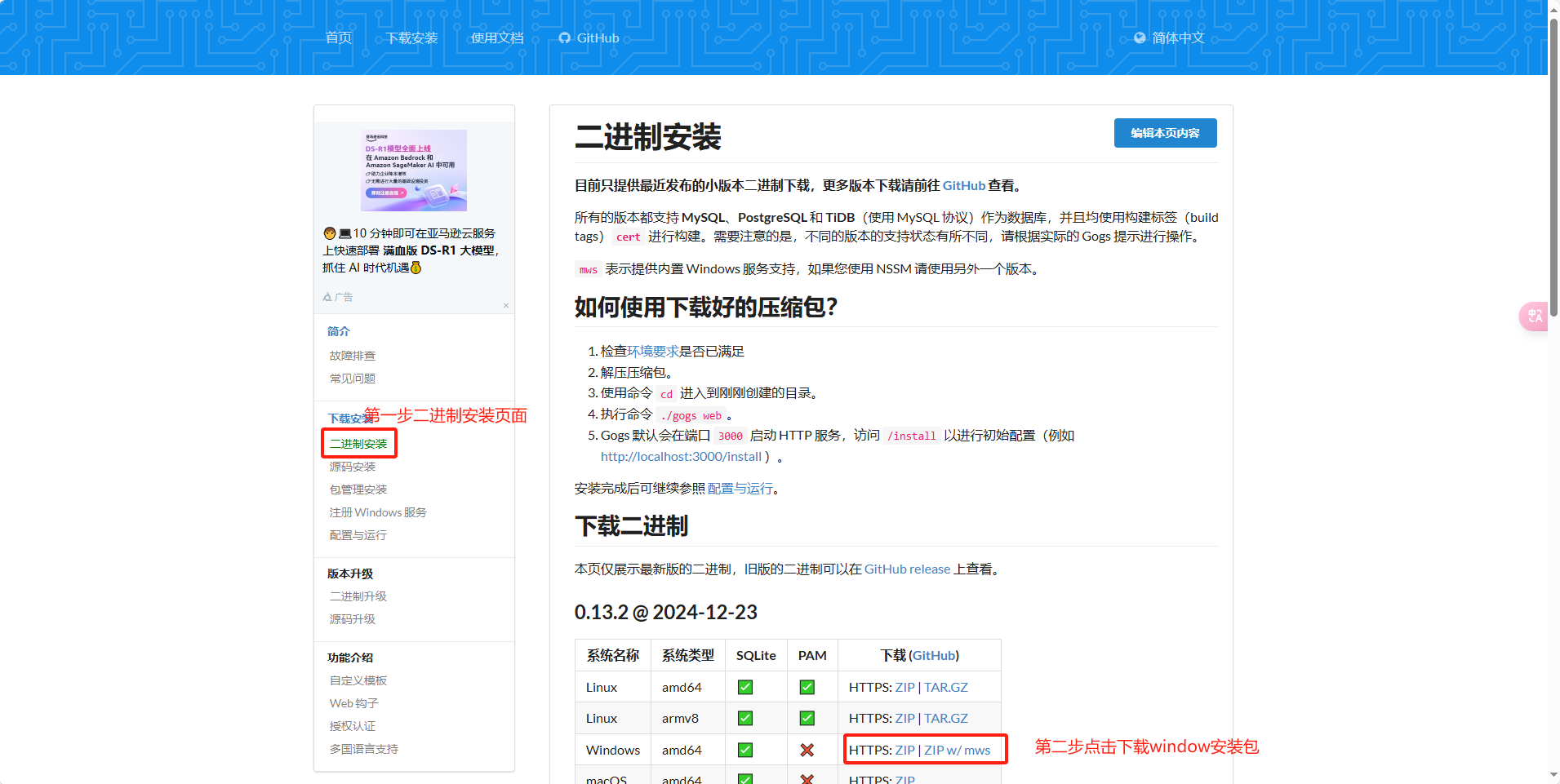Image resolution: width=1560 pixels, height=784 pixels.
Task: Download the Linux amd64 ZIP
Action: pos(905,687)
